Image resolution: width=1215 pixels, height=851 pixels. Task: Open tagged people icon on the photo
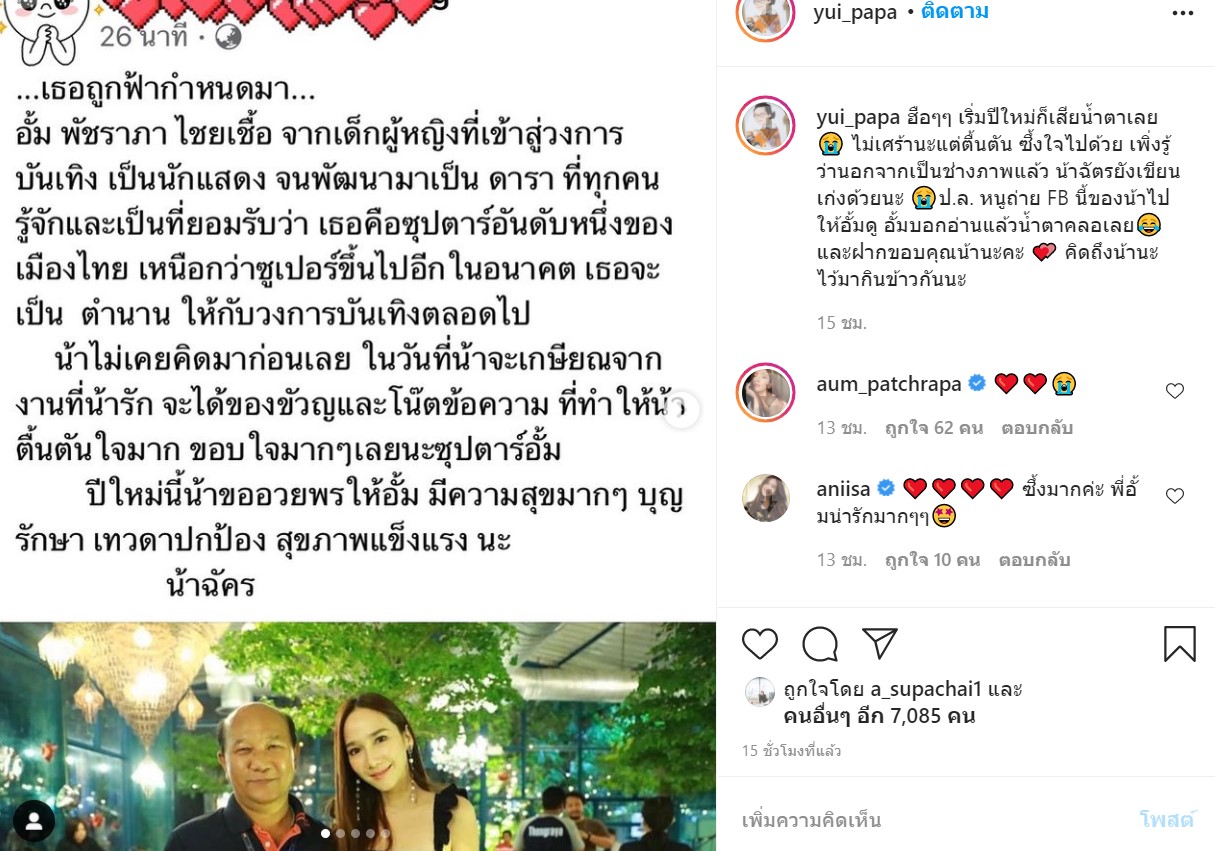pos(34,821)
